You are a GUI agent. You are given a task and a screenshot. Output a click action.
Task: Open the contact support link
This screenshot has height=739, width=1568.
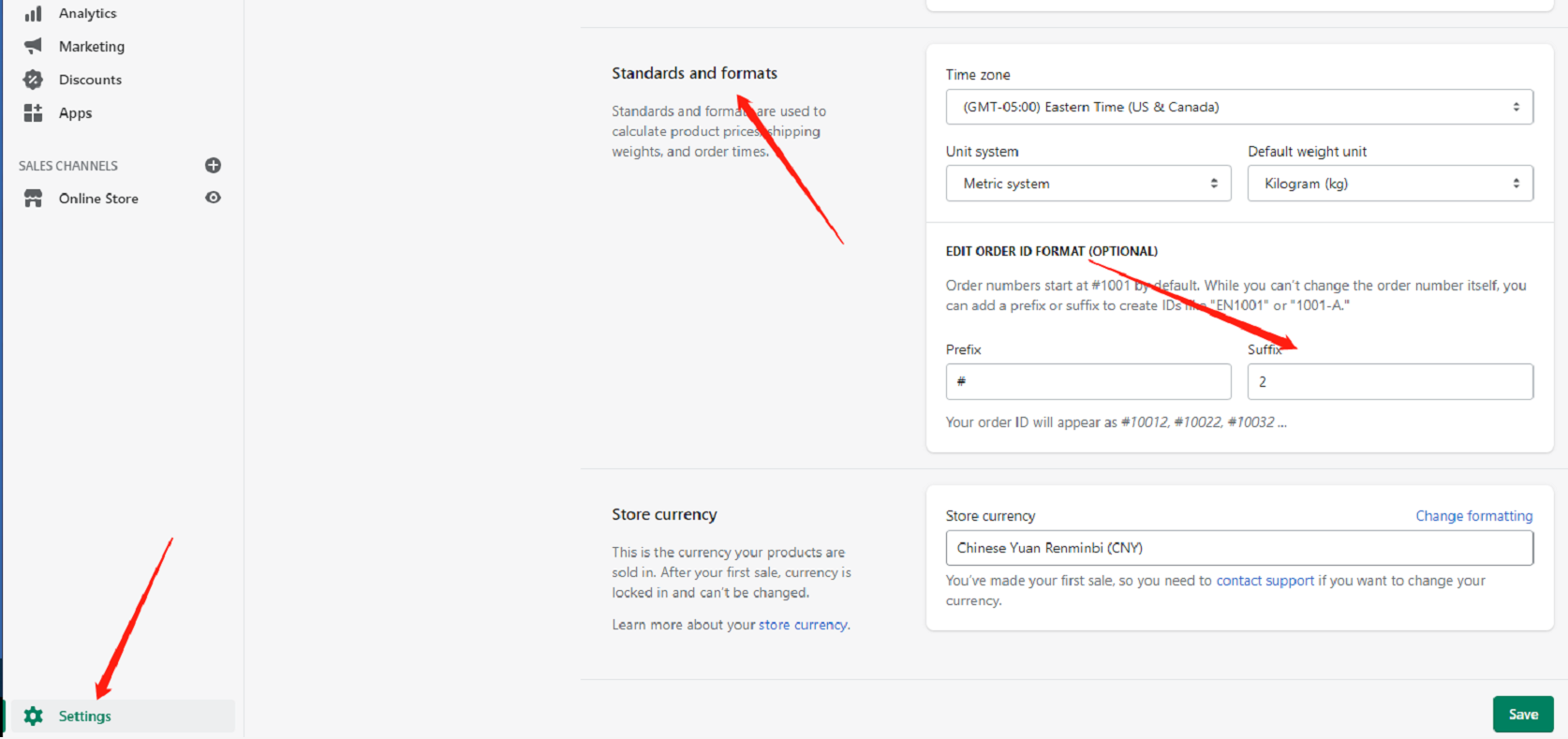coord(1265,581)
